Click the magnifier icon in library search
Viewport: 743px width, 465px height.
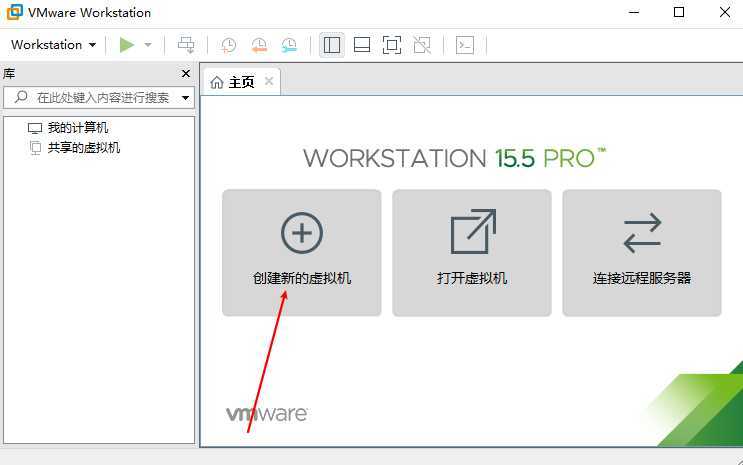coord(21,97)
